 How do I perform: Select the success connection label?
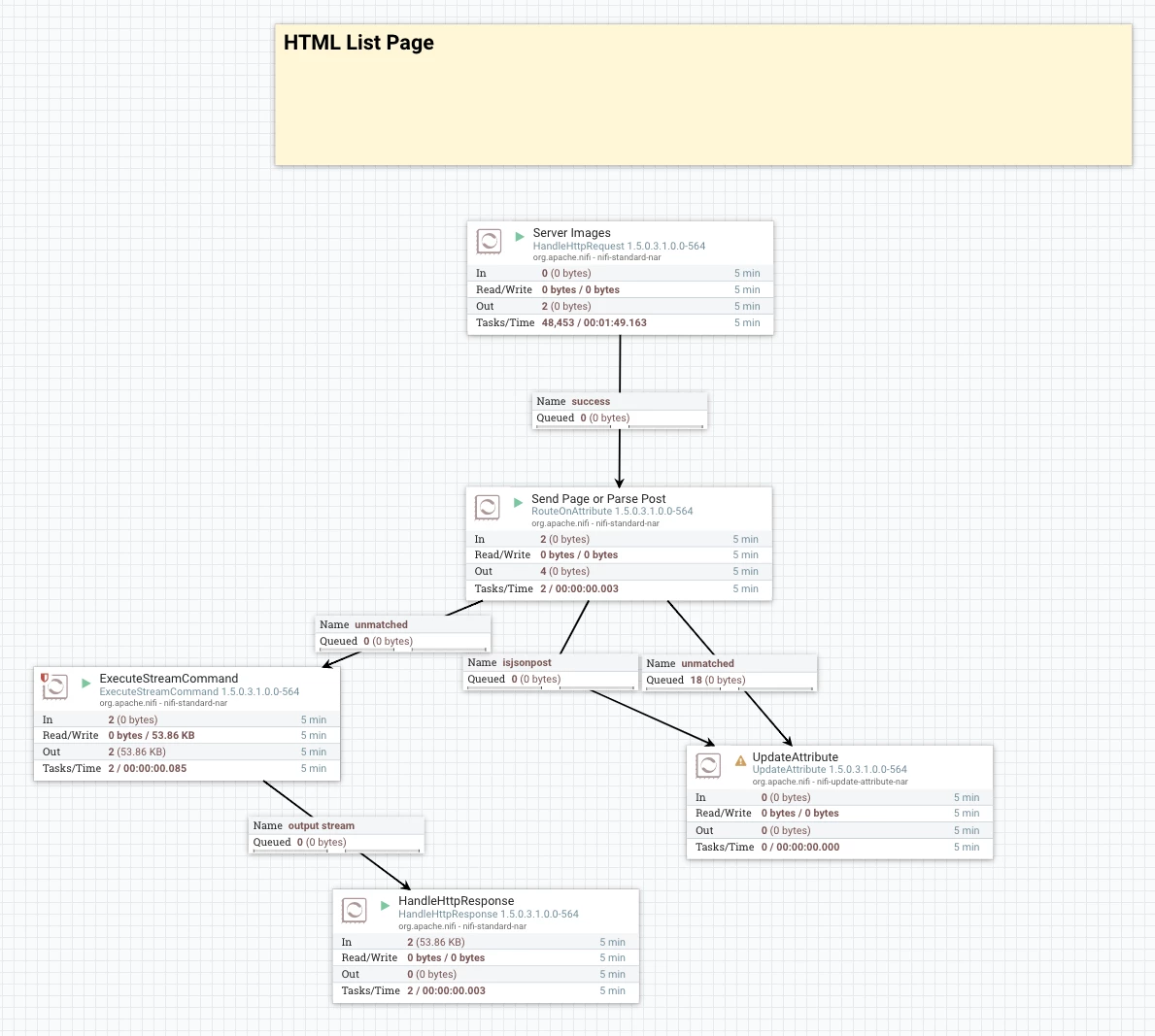click(x=620, y=410)
